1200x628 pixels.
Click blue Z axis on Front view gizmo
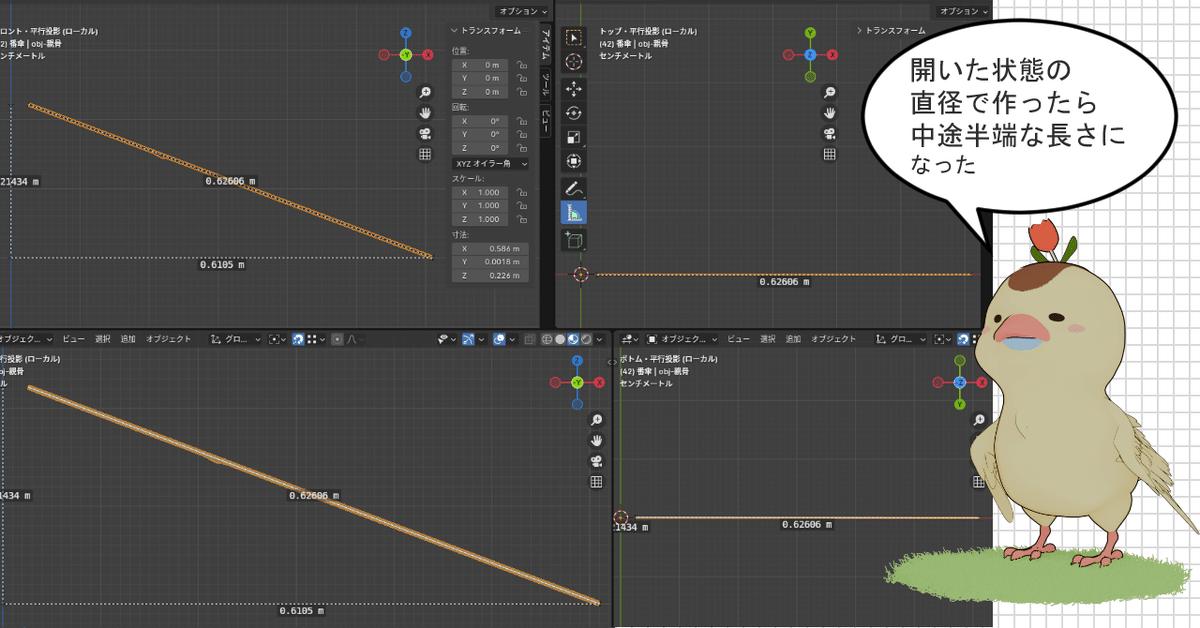[405, 34]
